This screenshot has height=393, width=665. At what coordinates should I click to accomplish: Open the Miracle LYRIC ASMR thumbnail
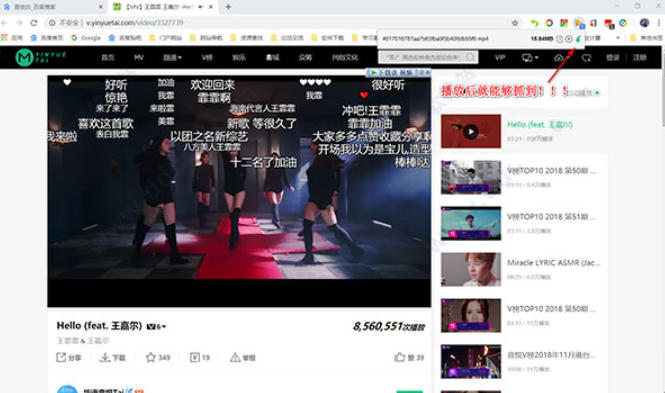click(471, 270)
